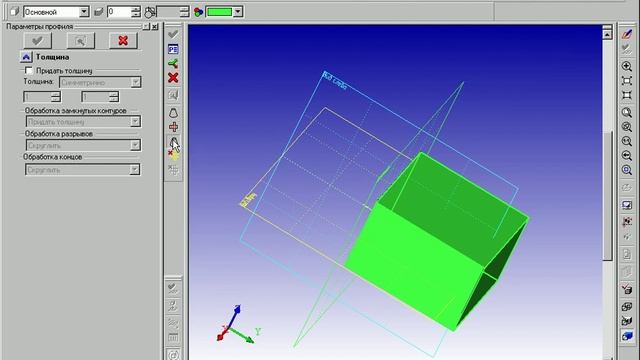
Task: Click the layer icon beside the Основной list
Action: [15, 12]
